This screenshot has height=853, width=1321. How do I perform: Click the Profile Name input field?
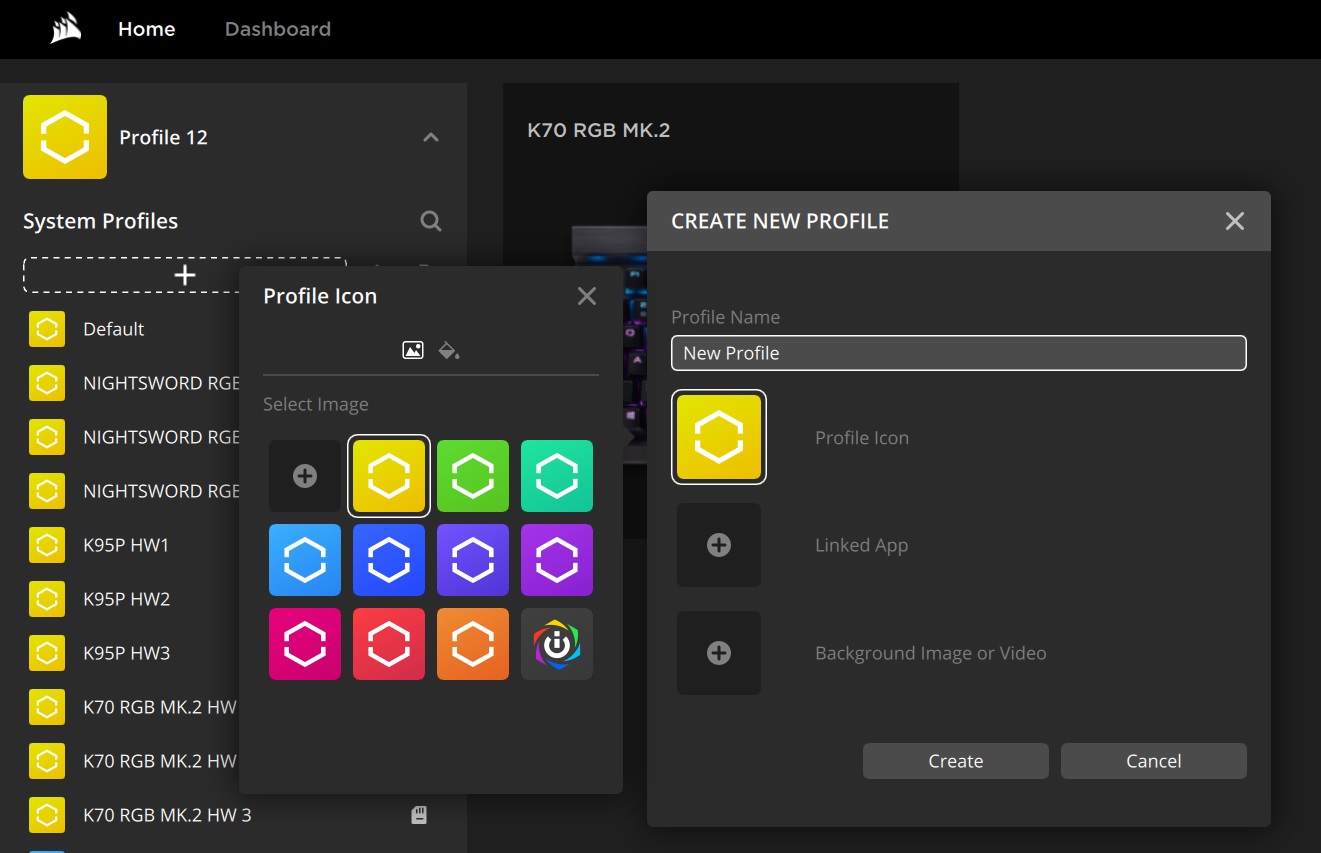coord(959,353)
